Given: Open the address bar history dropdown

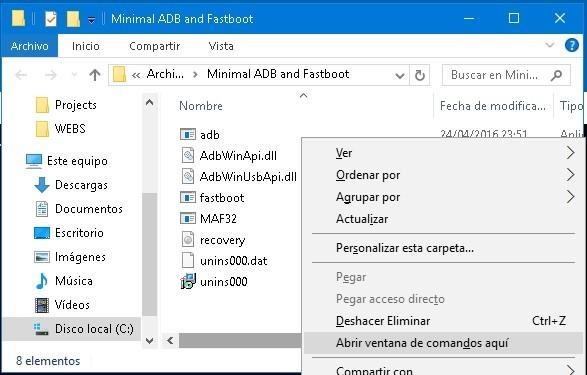Looking at the screenshot, I should (x=399, y=76).
